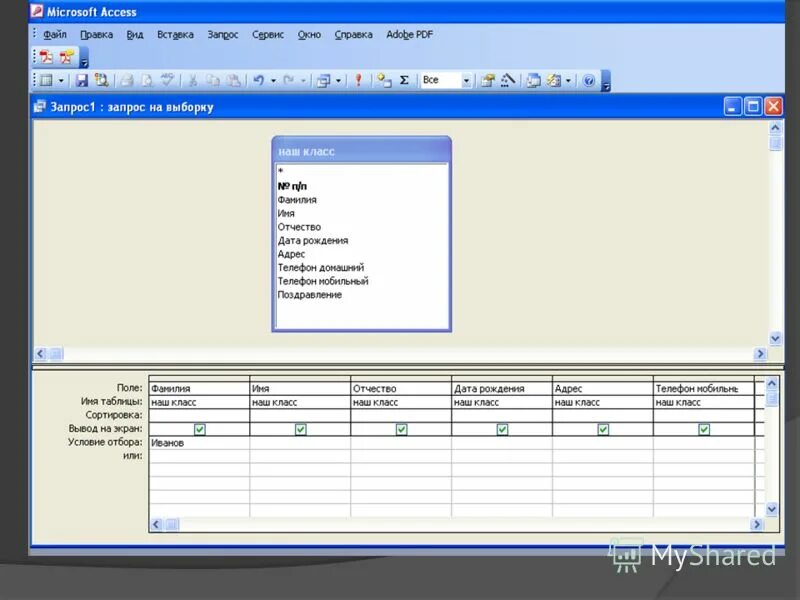Uncheck display checkbox for Отчество column
This screenshot has width=800, height=600.
(402, 430)
